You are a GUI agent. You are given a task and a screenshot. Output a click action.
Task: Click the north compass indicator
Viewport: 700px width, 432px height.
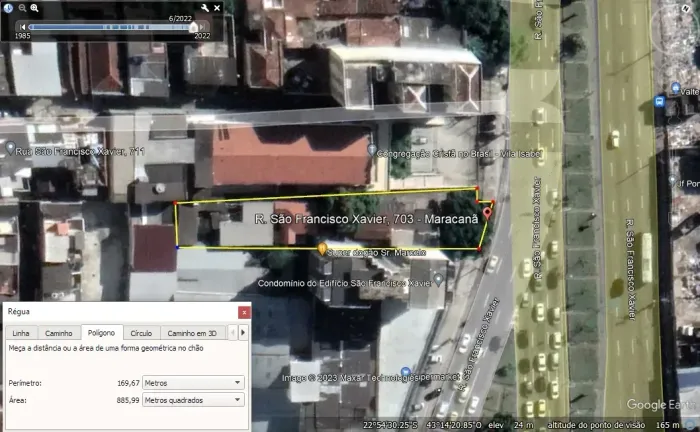[686, 8]
